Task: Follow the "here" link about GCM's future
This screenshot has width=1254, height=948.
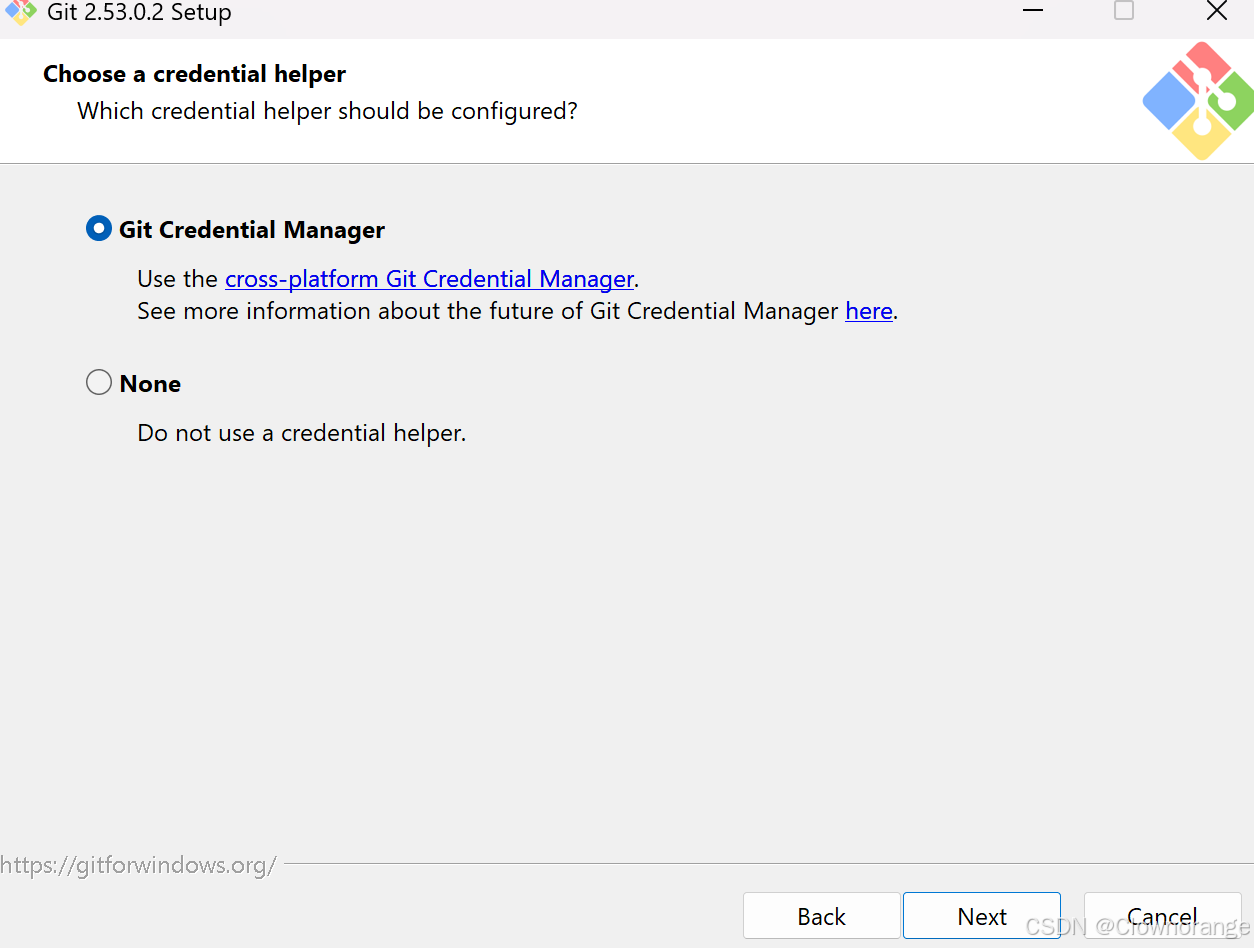Action: tap(869, 311)
